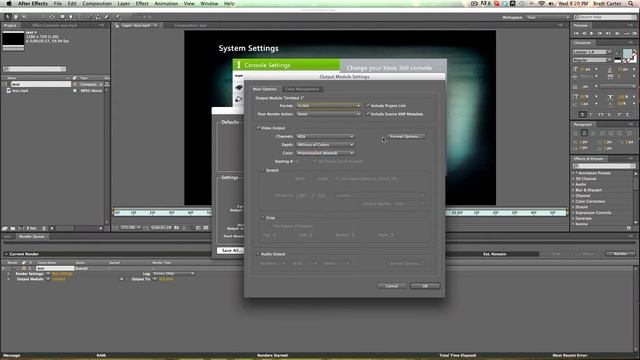Select the Brush tool
Image resolution: width=640 pixels, height=360 pixels.
tap(90, 17)
